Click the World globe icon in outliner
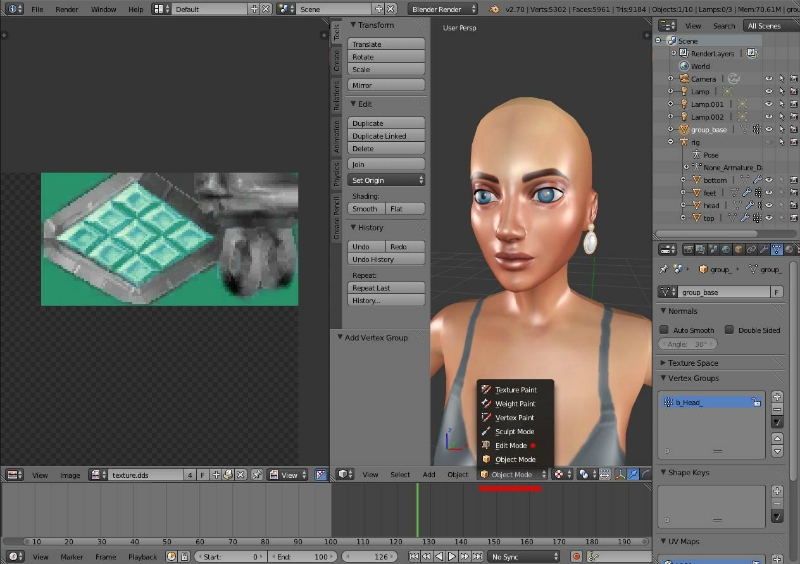The image size is (800, 564). click(x=683, y=66)
